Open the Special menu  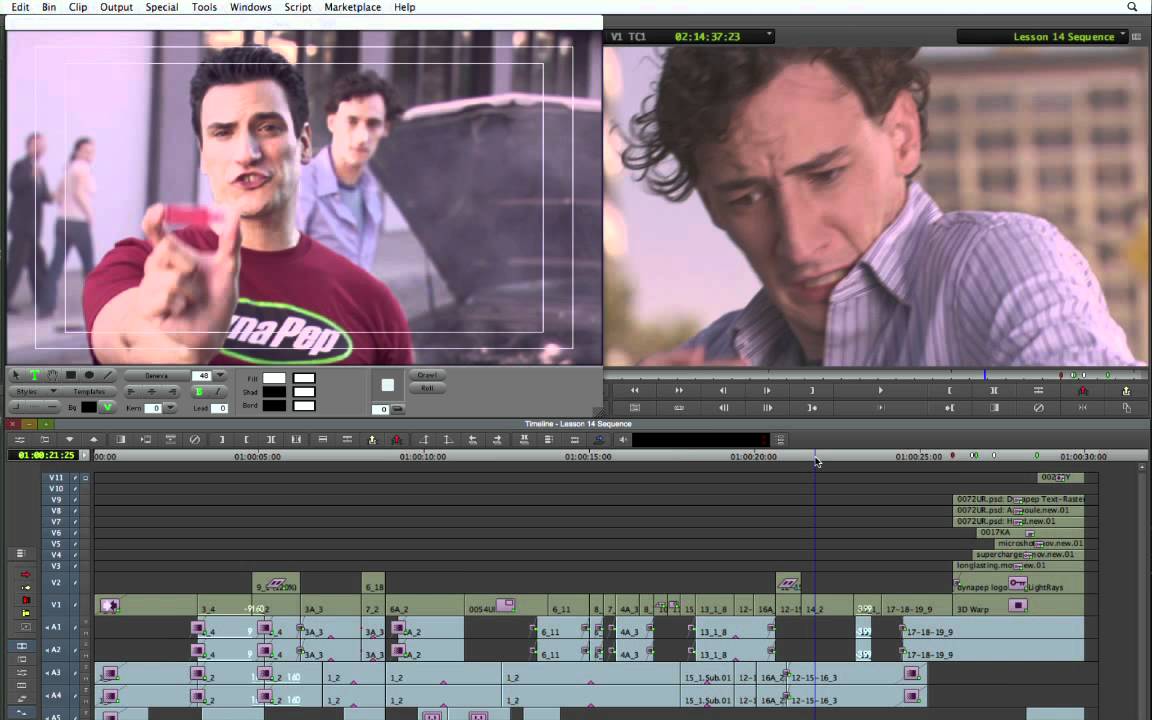[162, 7]
